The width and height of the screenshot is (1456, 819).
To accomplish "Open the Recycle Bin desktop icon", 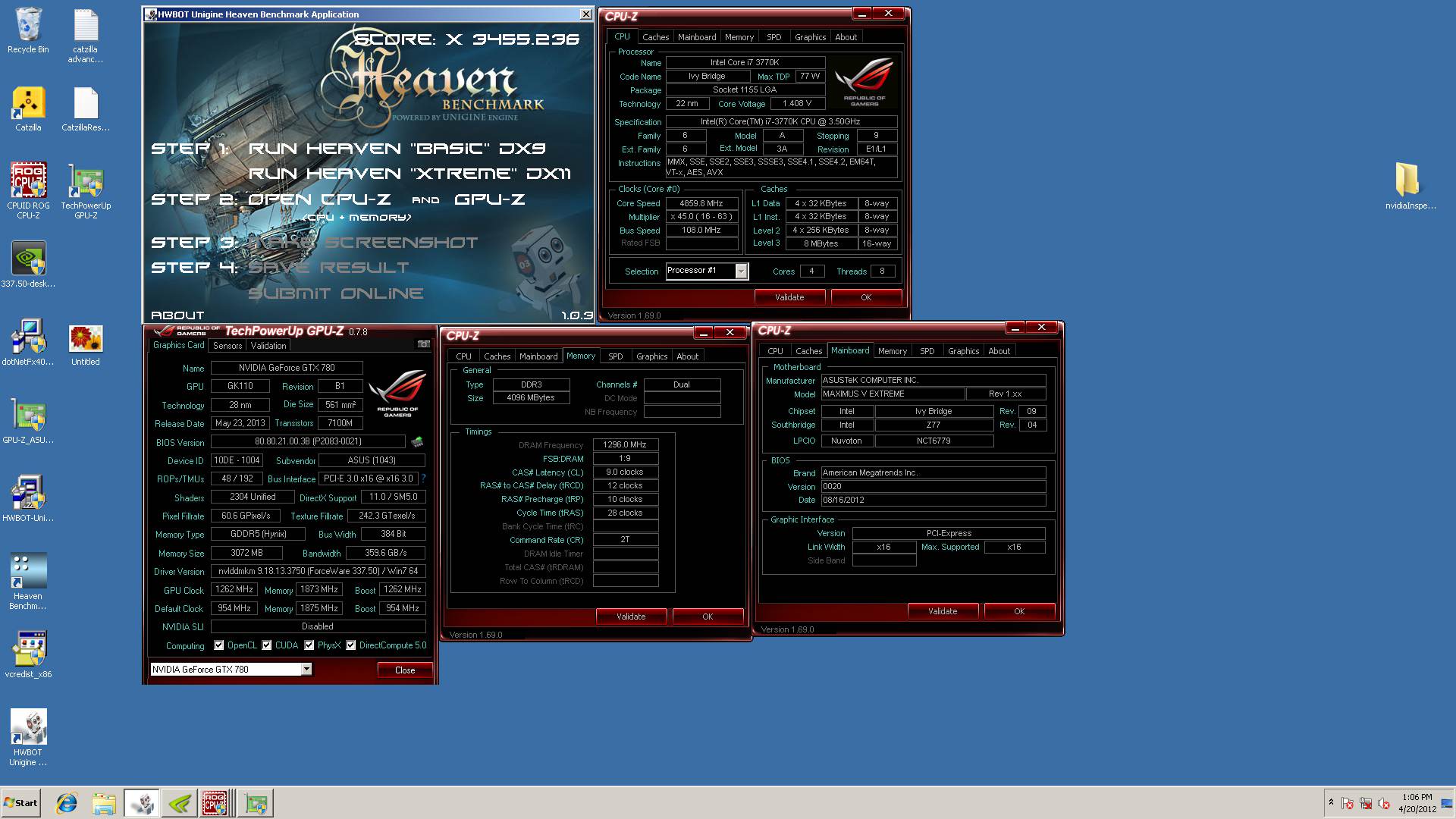I will click(x=28, y=31).
